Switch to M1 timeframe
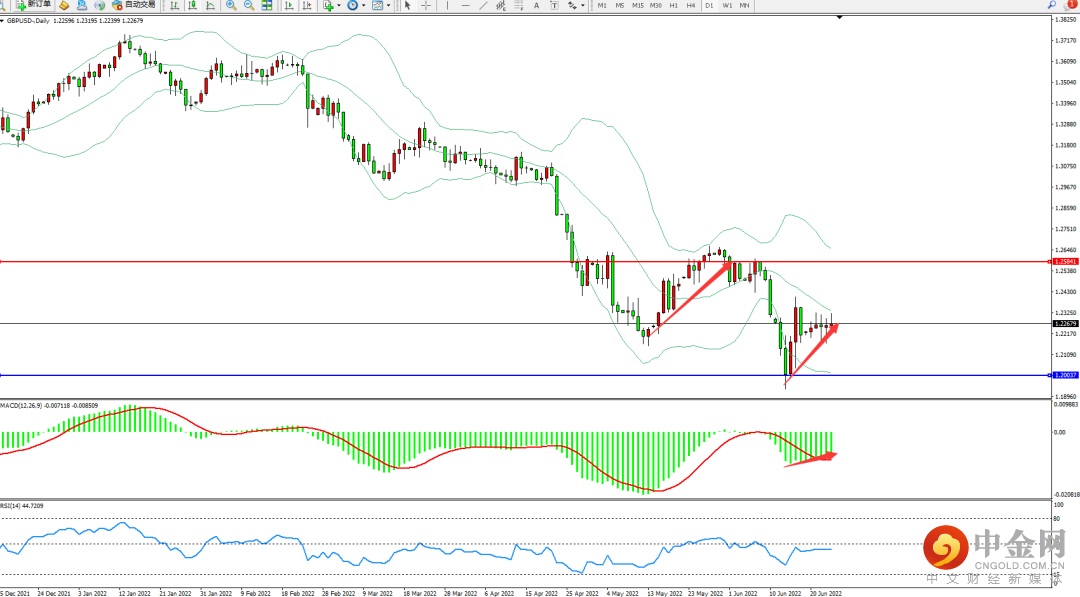Viewport: 1080px width, 597px height. tap(602, 5)
